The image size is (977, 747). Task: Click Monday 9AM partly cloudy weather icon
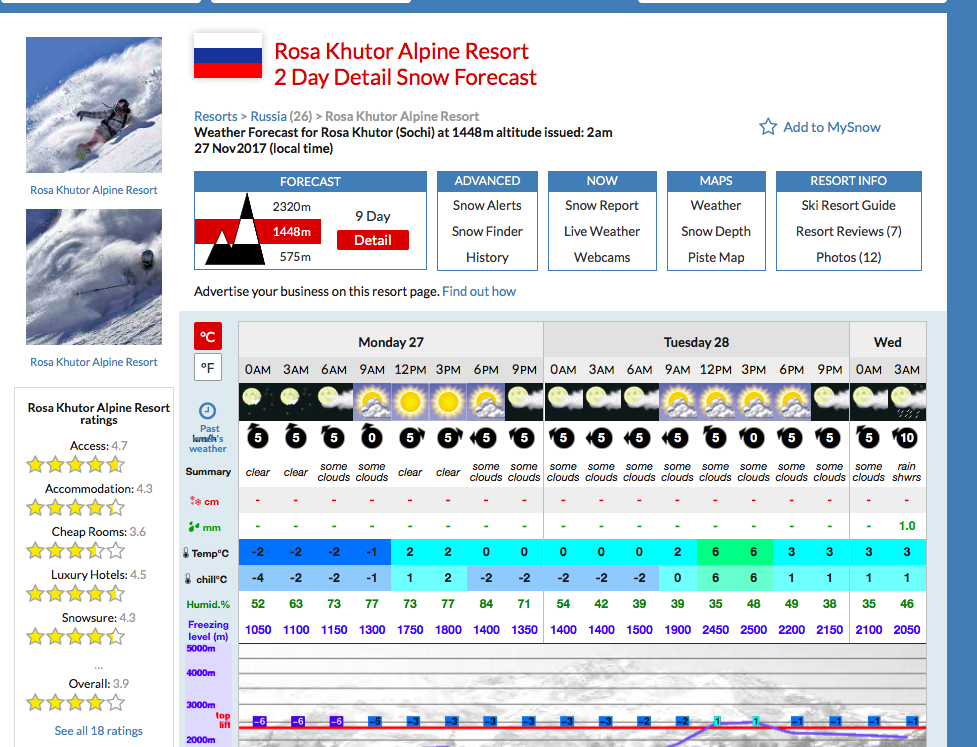tap(372, 402)
